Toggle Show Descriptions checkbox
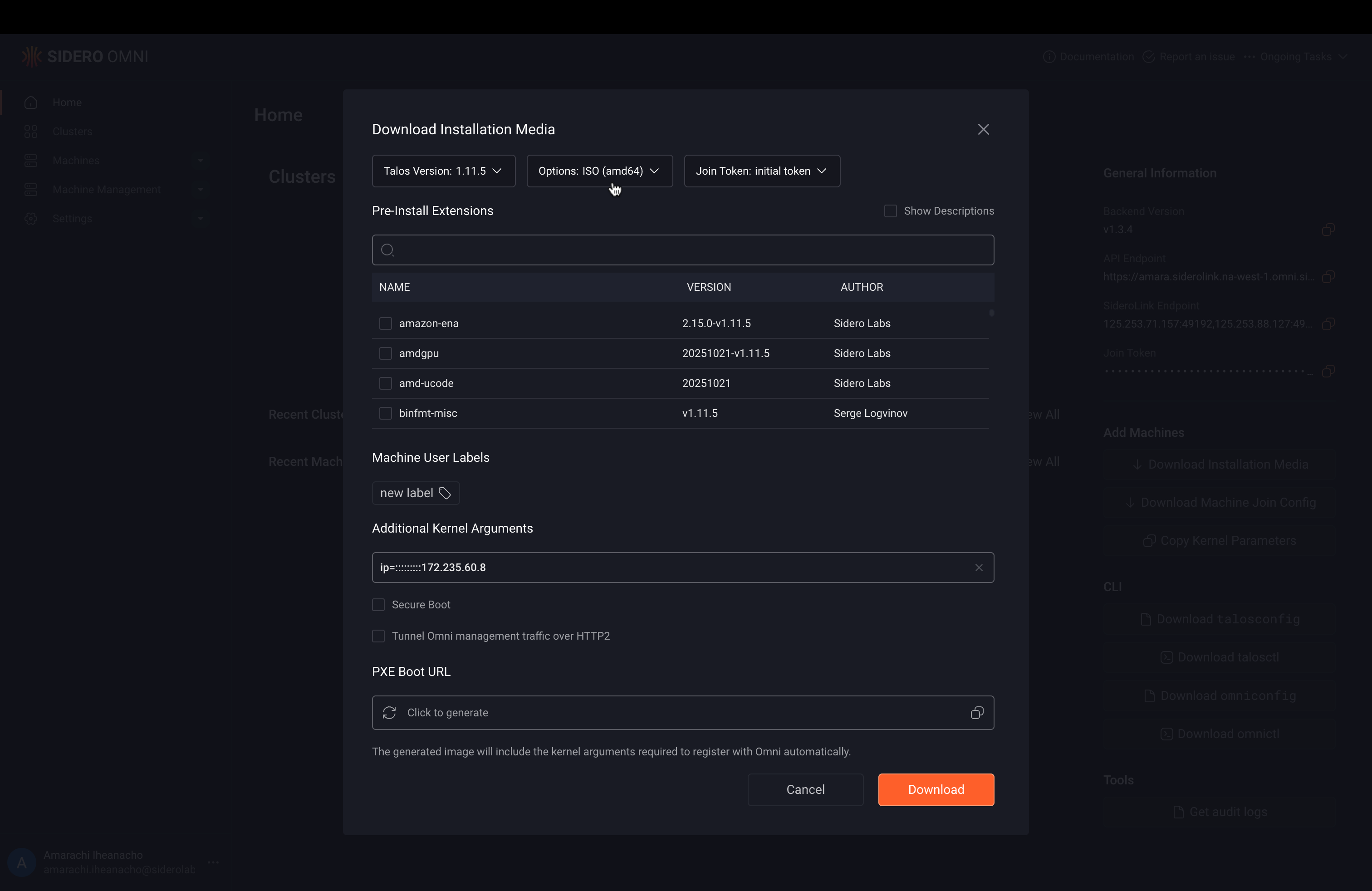 tap(890, 211)
